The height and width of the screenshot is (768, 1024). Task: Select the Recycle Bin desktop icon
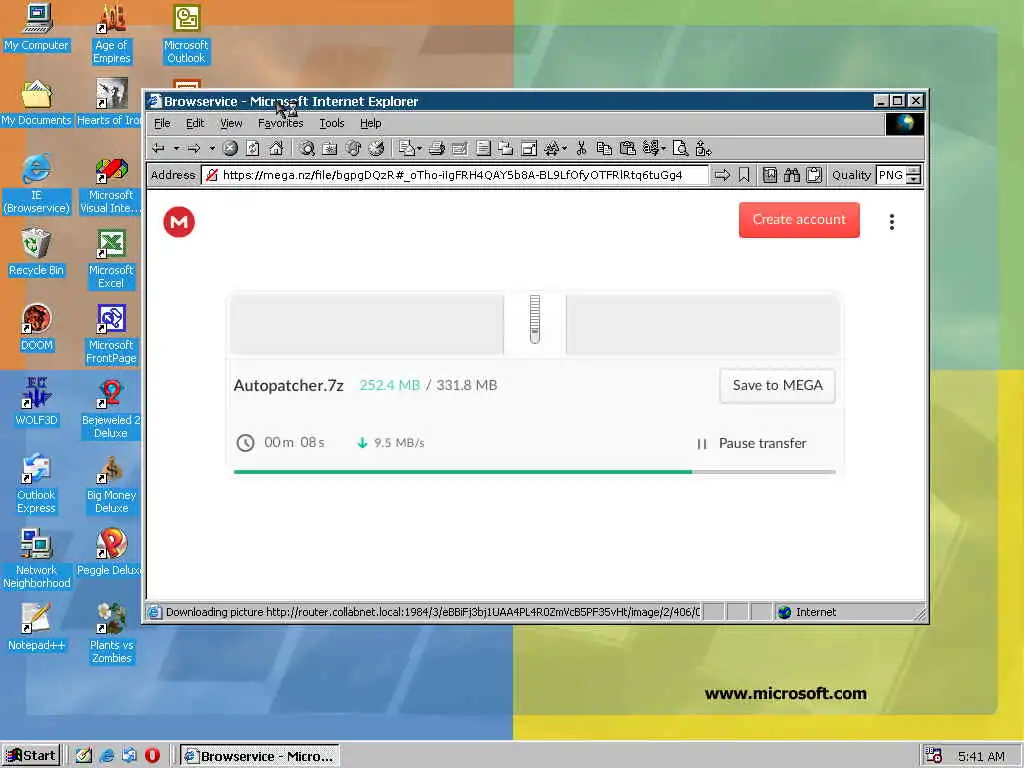tap(36, 252)
